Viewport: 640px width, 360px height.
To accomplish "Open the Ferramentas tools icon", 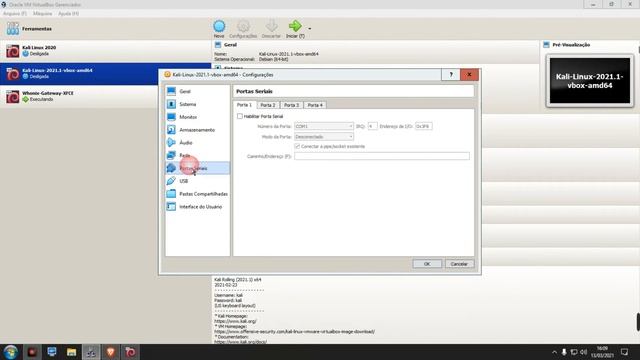I will [13, 29].
